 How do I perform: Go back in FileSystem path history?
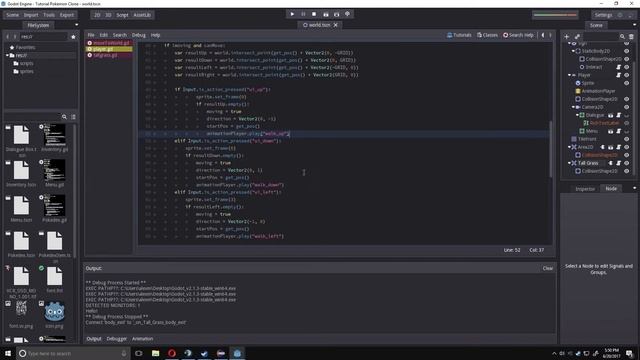7,37
